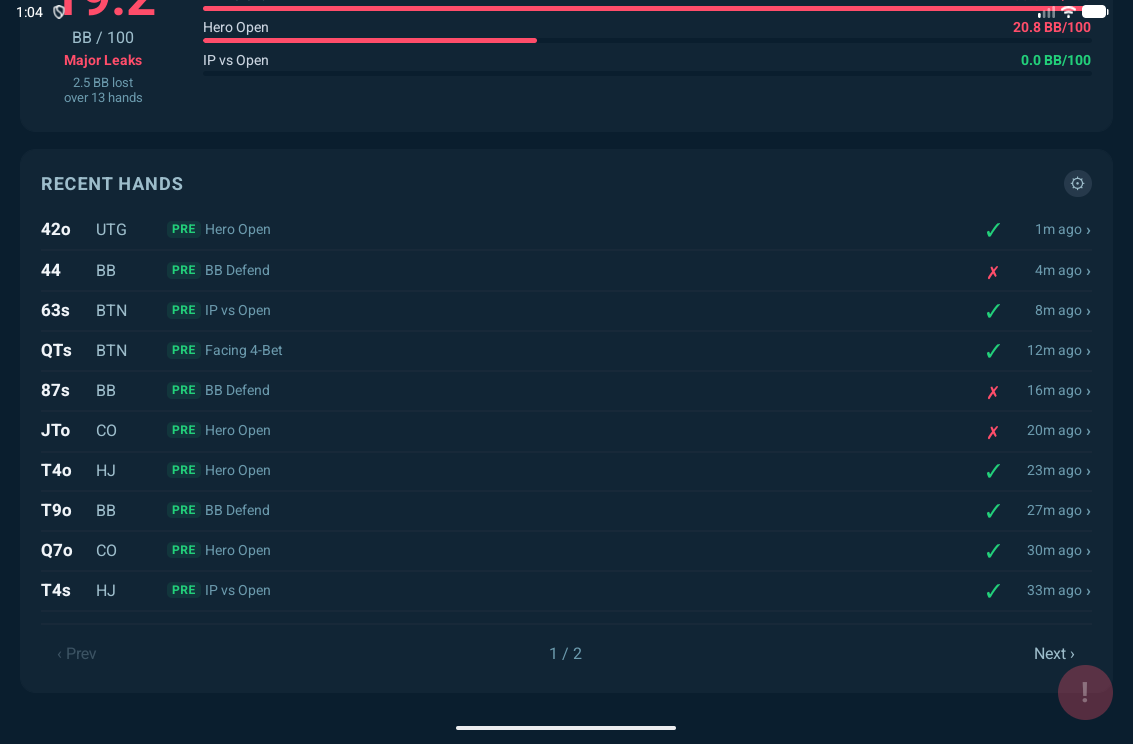Click the red X on the 87s hand

coord(993,391)
